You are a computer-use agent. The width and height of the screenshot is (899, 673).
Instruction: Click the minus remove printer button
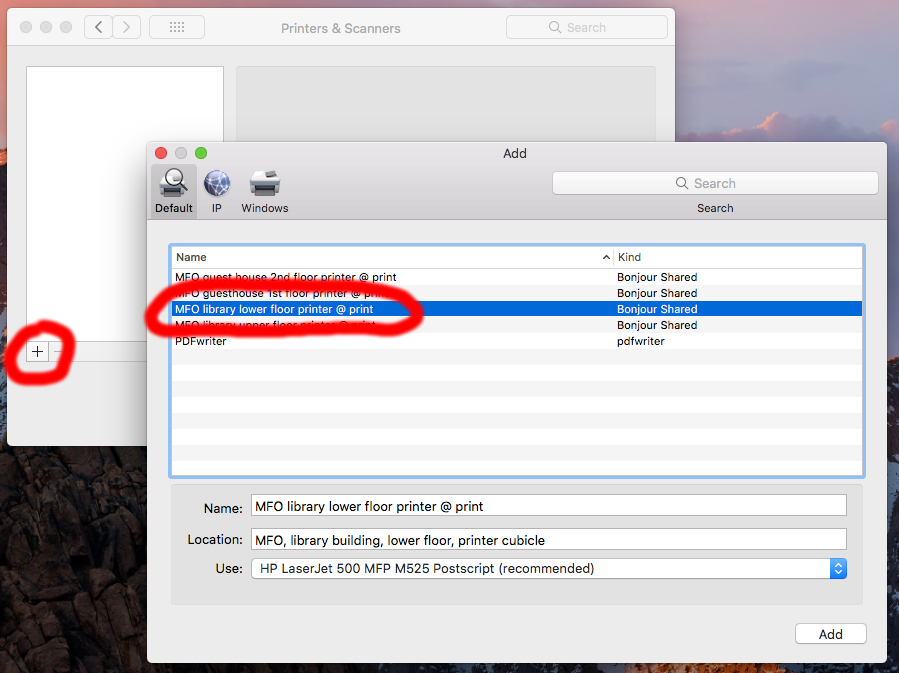[x=58, y=351]
